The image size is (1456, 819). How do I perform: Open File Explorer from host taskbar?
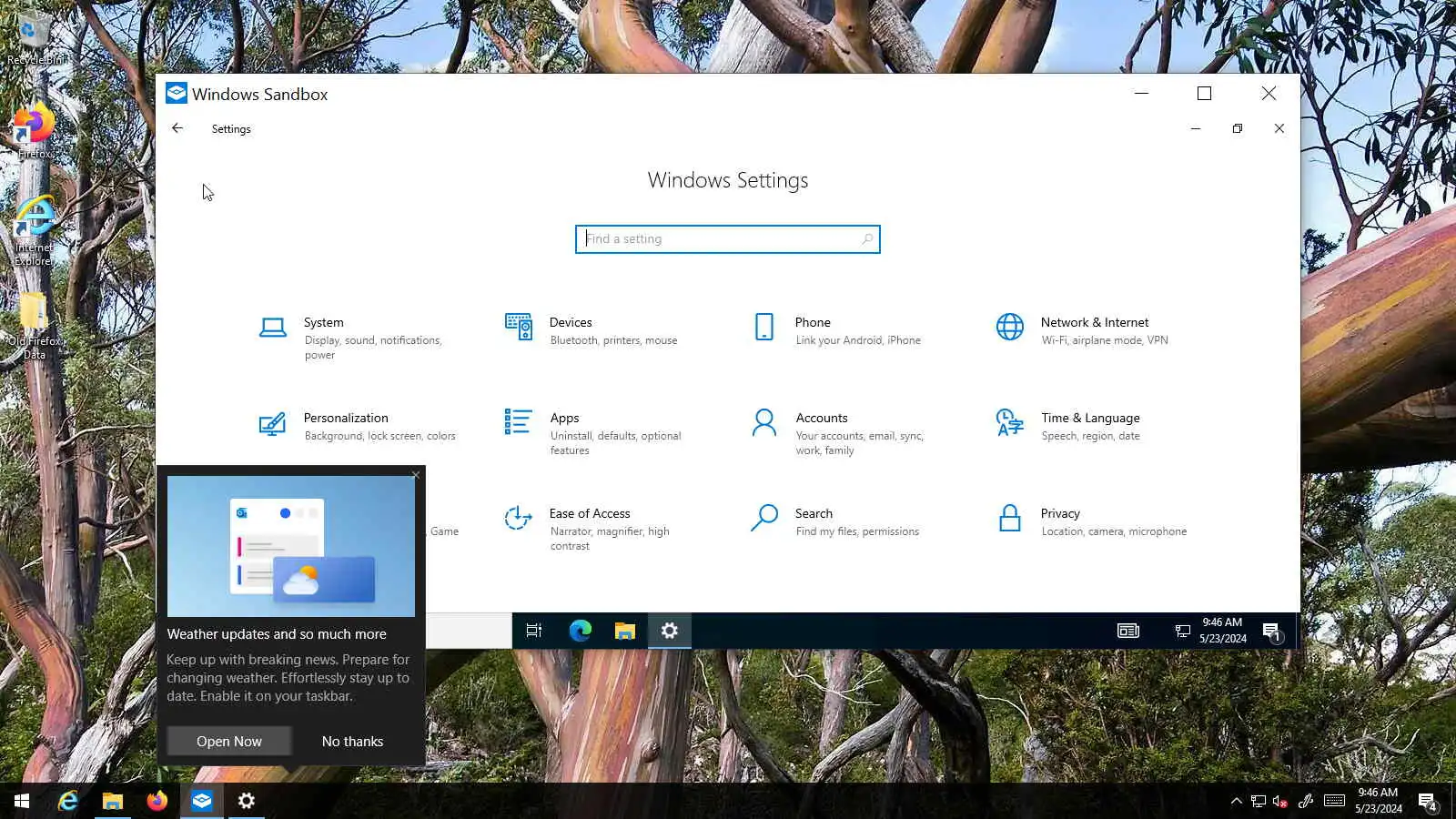pyautogui.click(x=113, y=801)
